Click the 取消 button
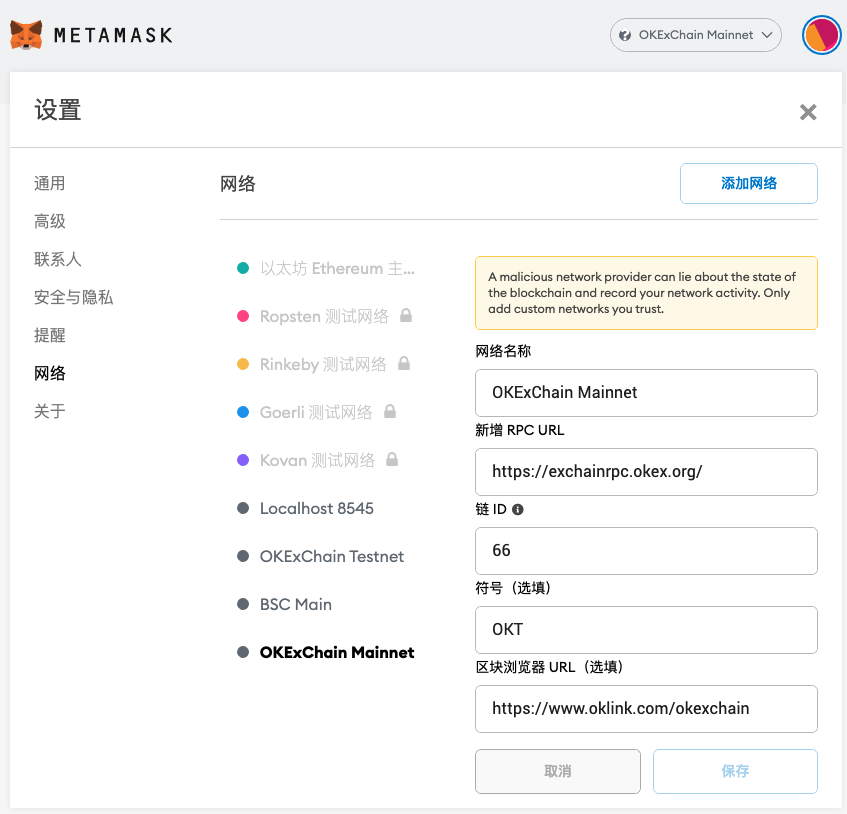 tap(557, 771)
